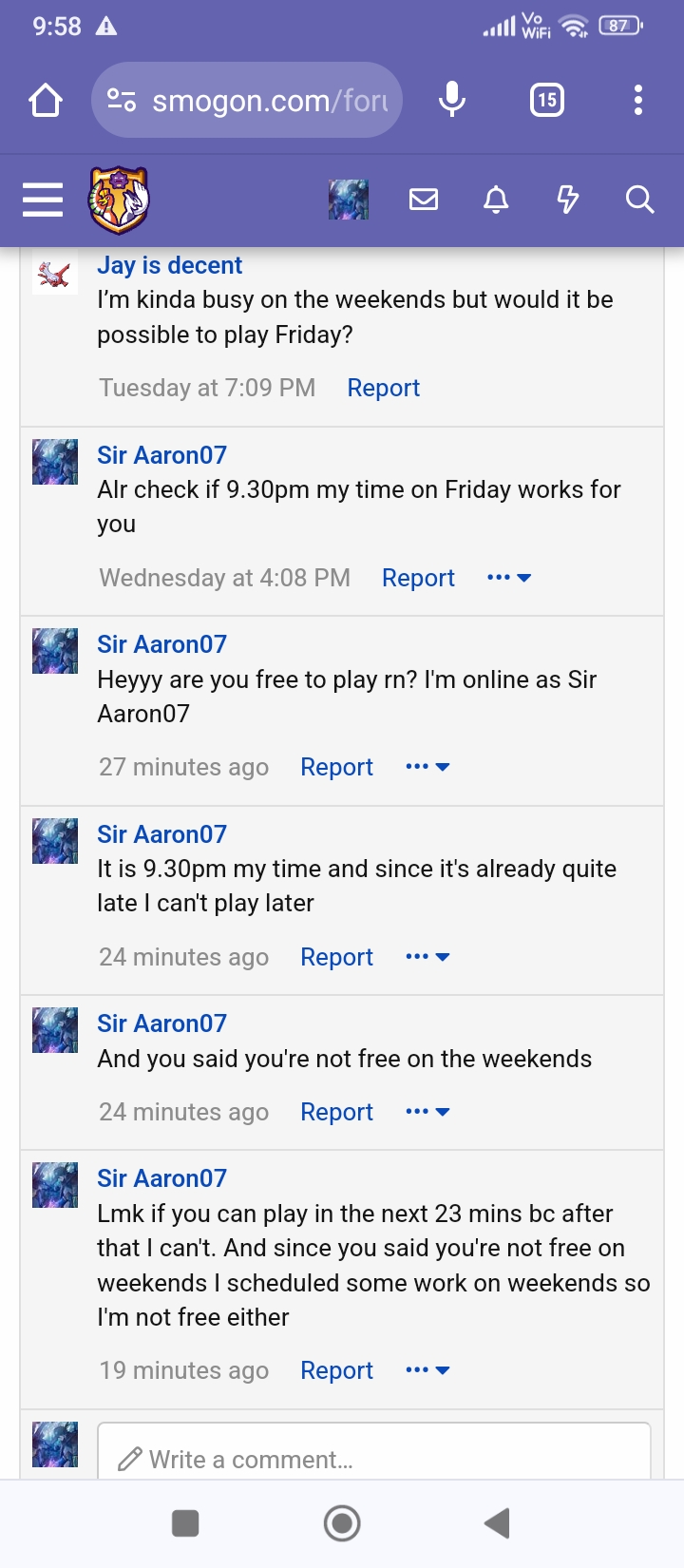Open the 'Jay is decent' profile link
This screenshot has width=684, height=1568.
click(x=169, y=265)
